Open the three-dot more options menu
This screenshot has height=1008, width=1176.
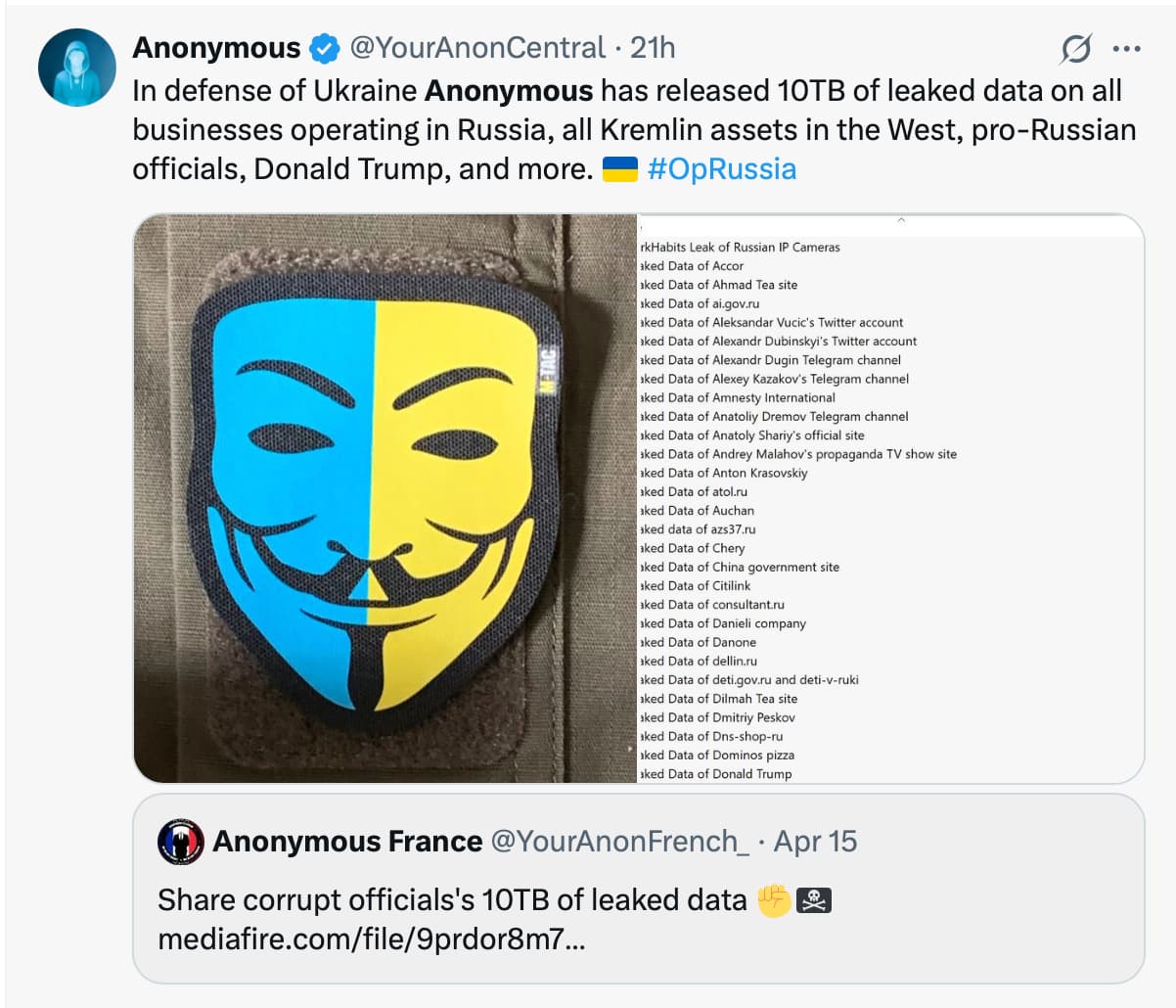(1127, 48)
